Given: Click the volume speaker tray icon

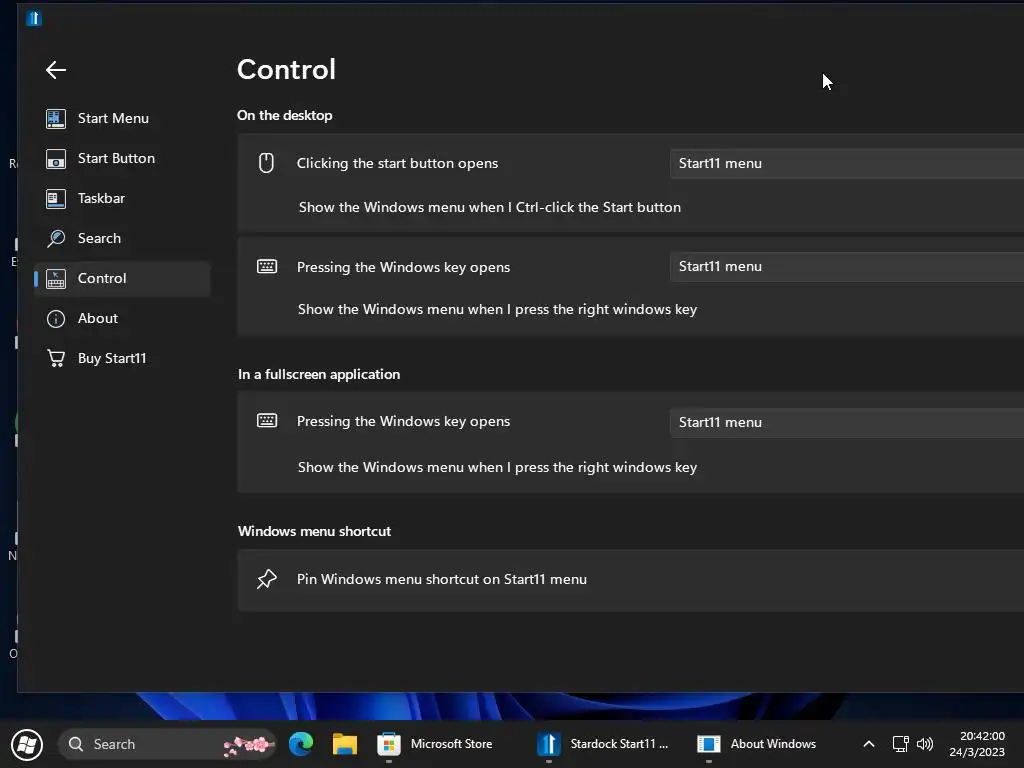Looking at the screenshot, I should [x=925, y=744].
